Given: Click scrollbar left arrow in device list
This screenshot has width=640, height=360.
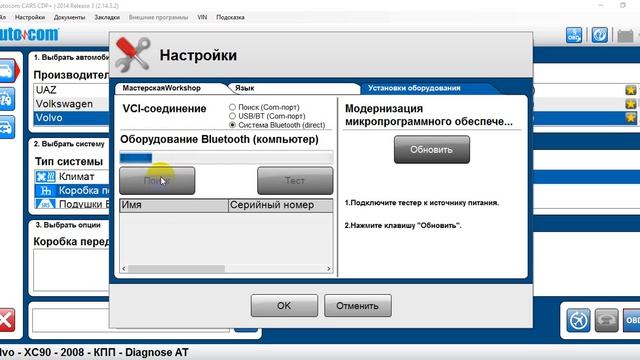Looking at the screenshot, I should pos(124,269).
